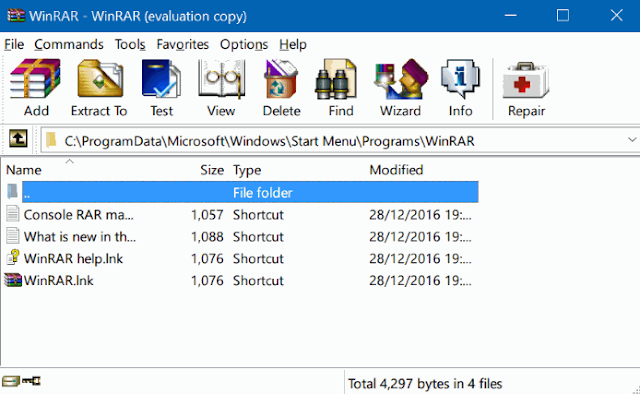Open the Commands menu
This screenshot has height=394, width=640.
[x=69, y=44]
